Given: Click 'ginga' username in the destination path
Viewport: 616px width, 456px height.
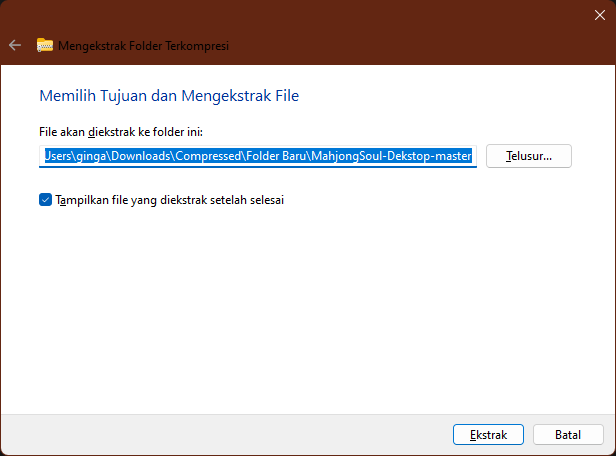Looking at the screenshot, I should tap(92, 156).
